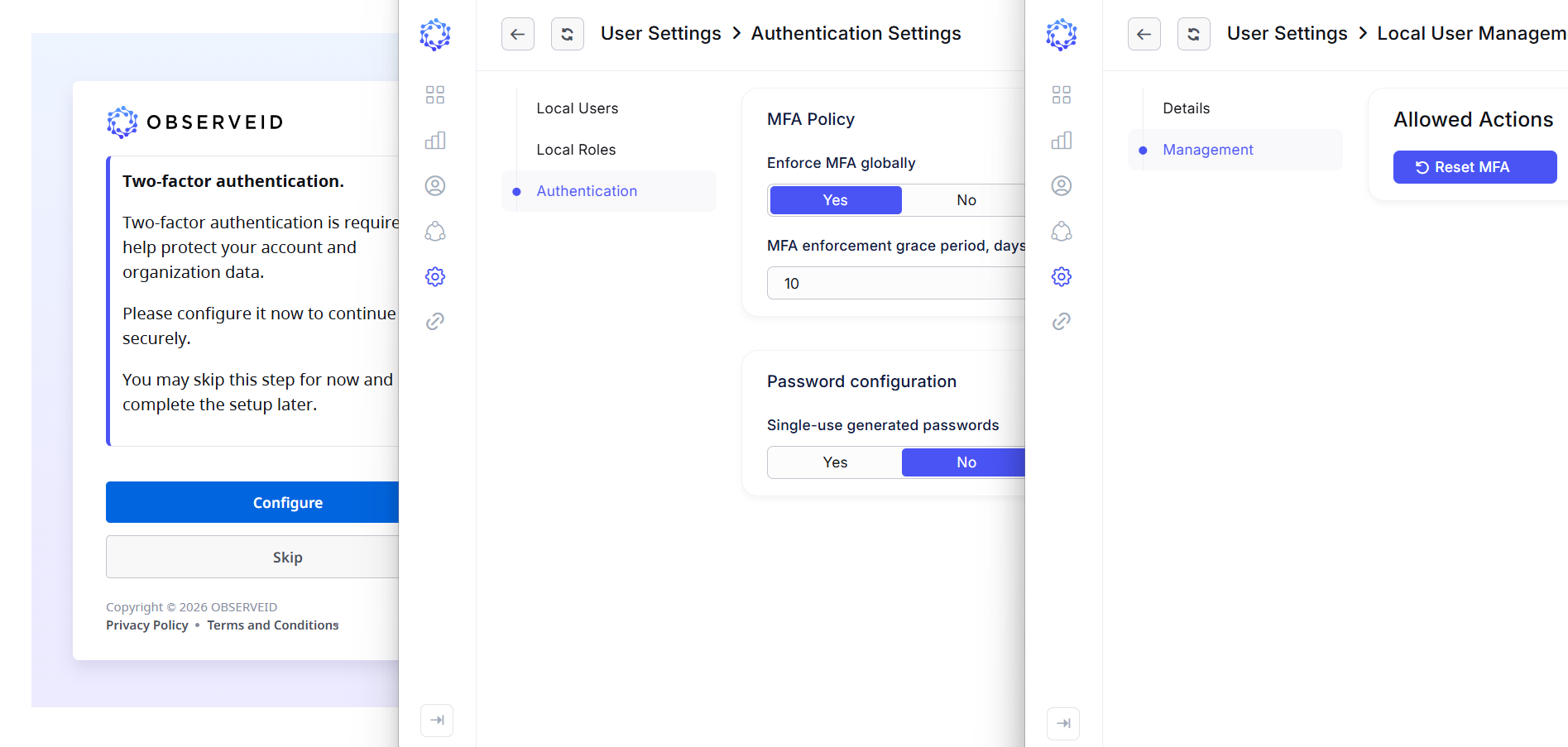Open bar chart icon in Local User Management sidebar
This screenshot has height=747, width=1568.
click(1062, 141)
